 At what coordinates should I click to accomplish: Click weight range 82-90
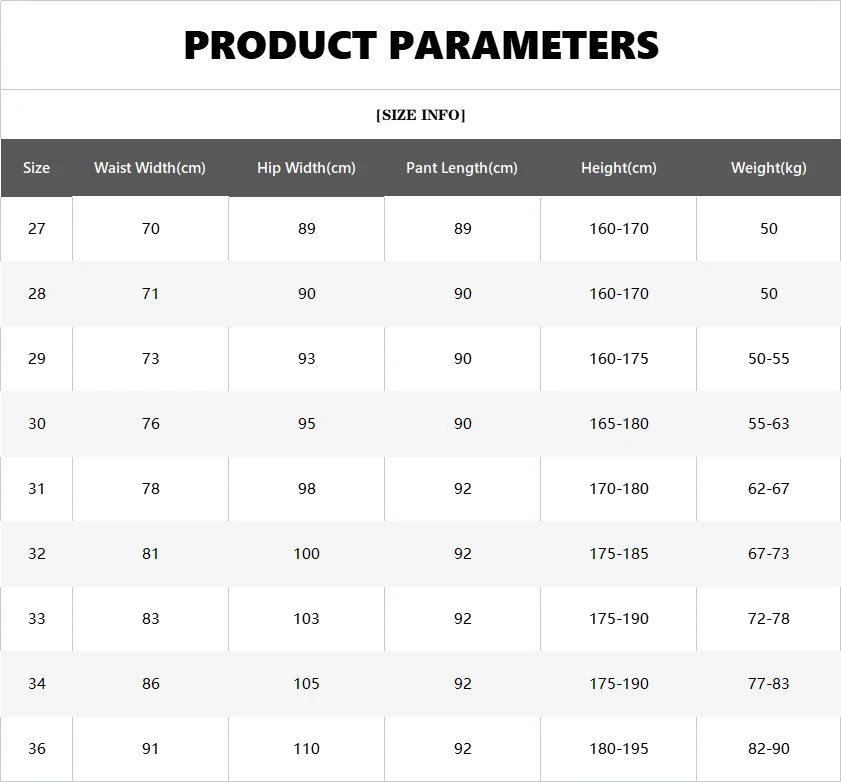coord(768,749)
